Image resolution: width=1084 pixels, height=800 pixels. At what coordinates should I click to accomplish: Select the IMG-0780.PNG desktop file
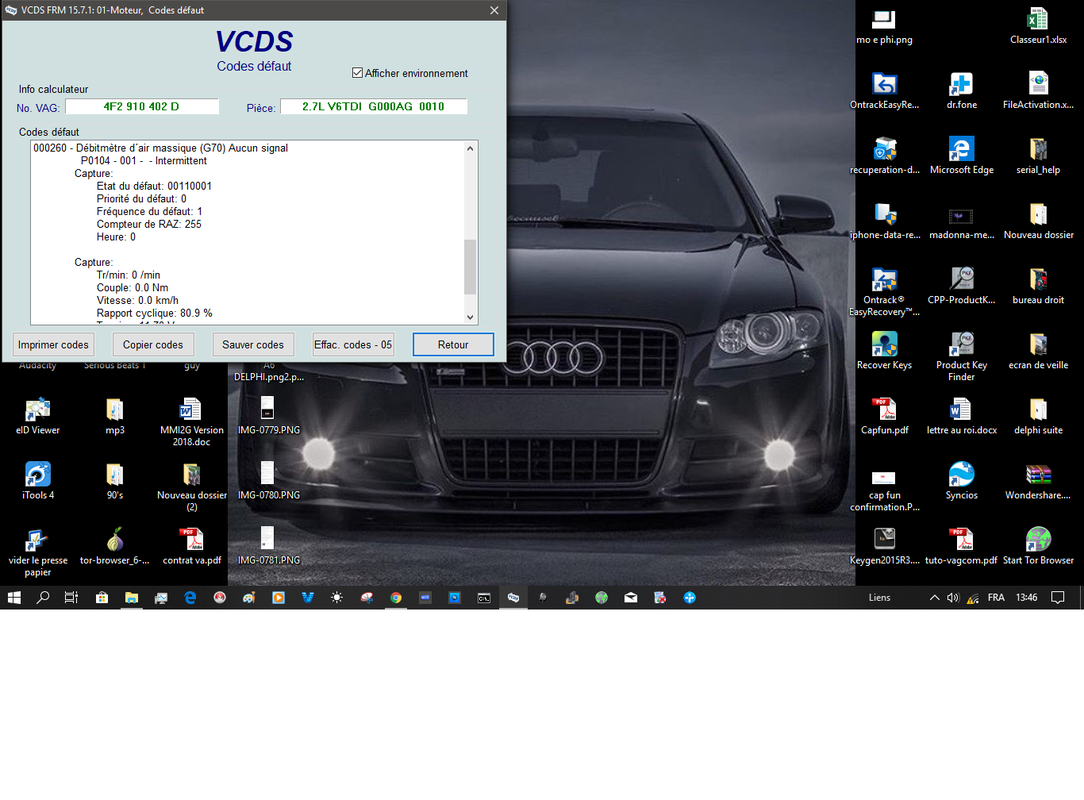[269, 482]
